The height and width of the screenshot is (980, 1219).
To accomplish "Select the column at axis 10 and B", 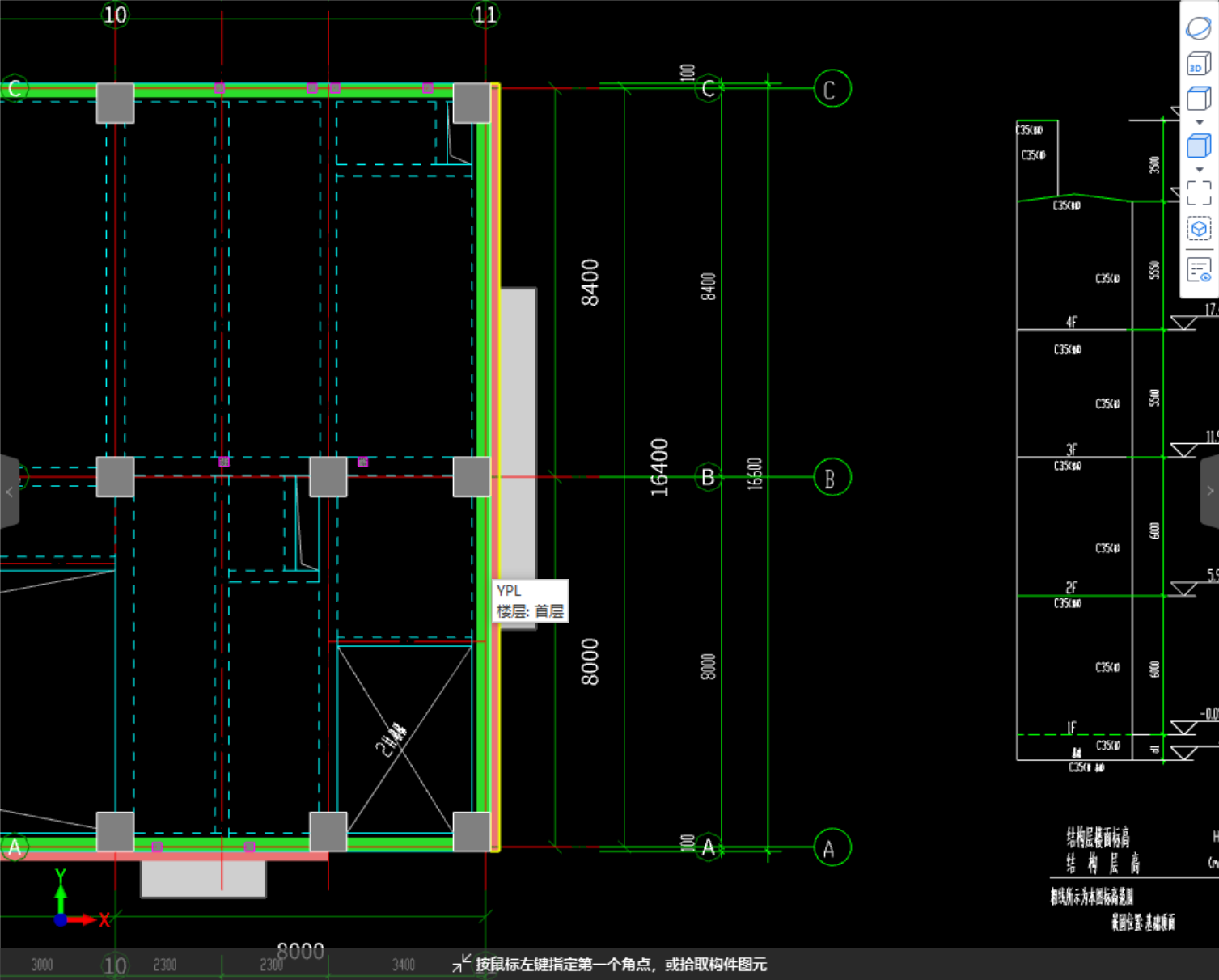I will [115, 476].
